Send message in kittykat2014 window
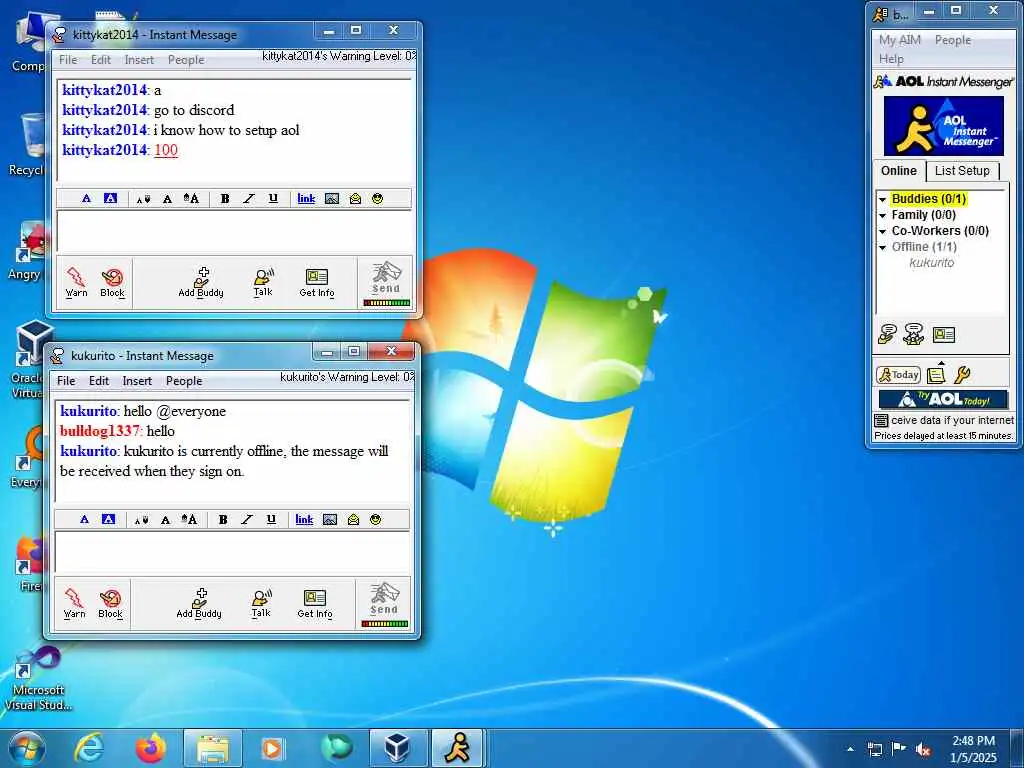This screenshot has height=768, width=1024. point(387,283)
